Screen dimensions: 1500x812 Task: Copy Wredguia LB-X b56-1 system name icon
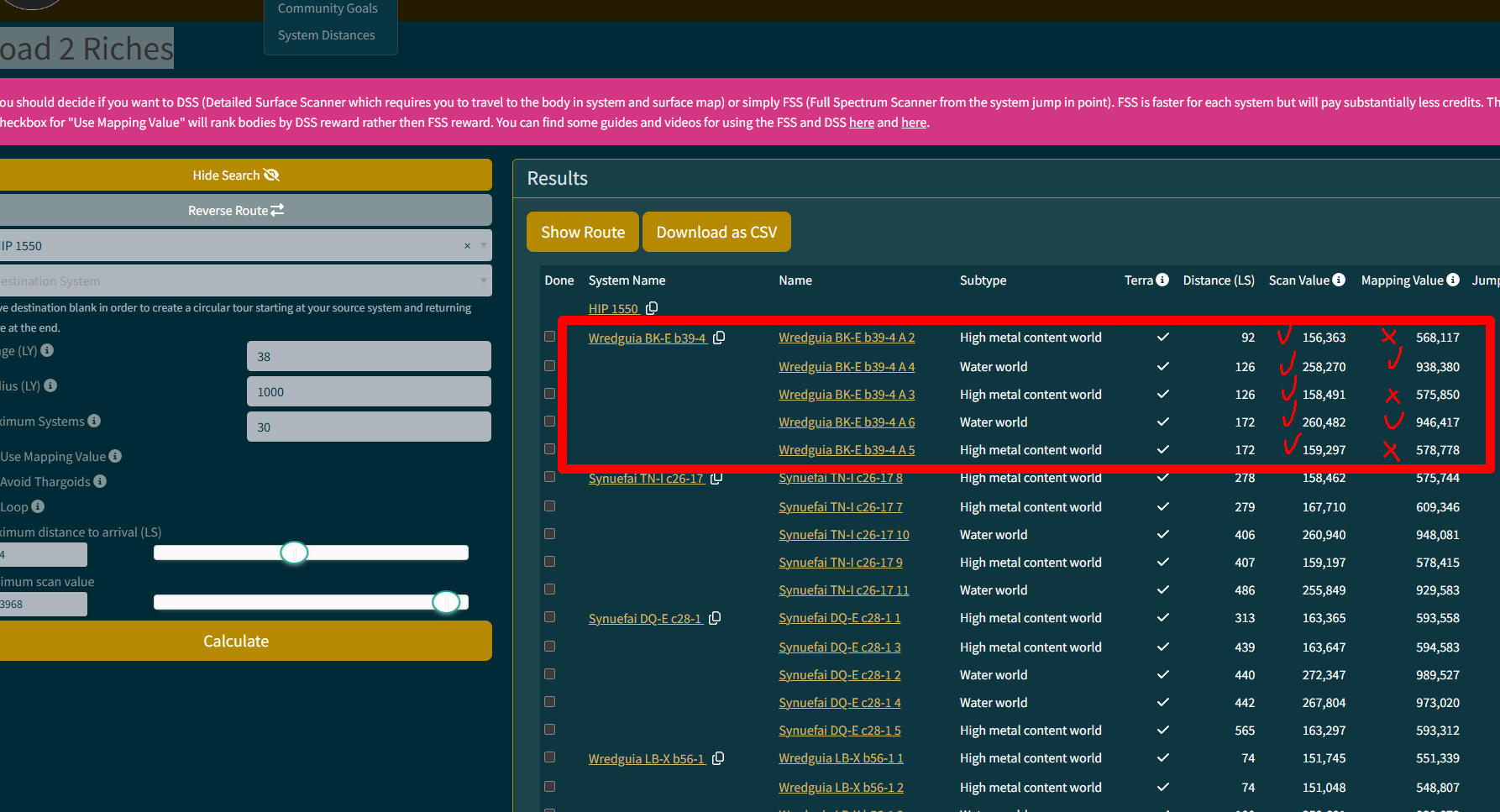point(718,758)
